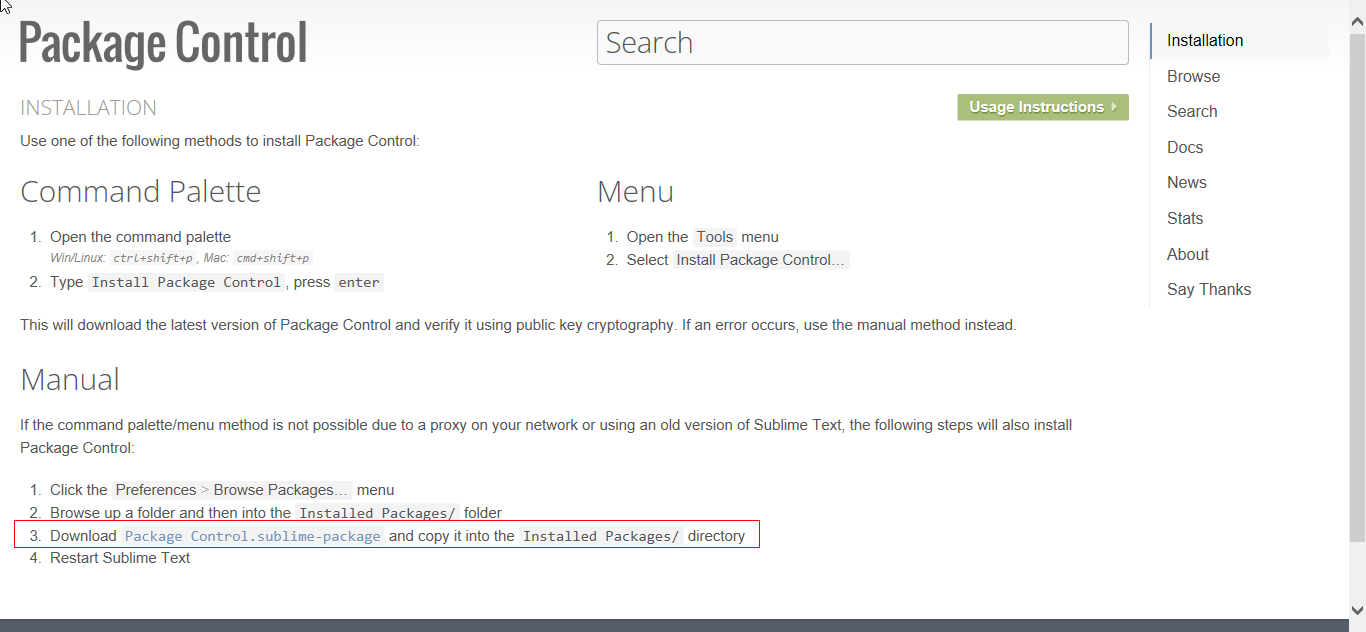Screen dimensions: 1366x632
Task: Select the Command Palette heading
Action: [x=140, y=191]
